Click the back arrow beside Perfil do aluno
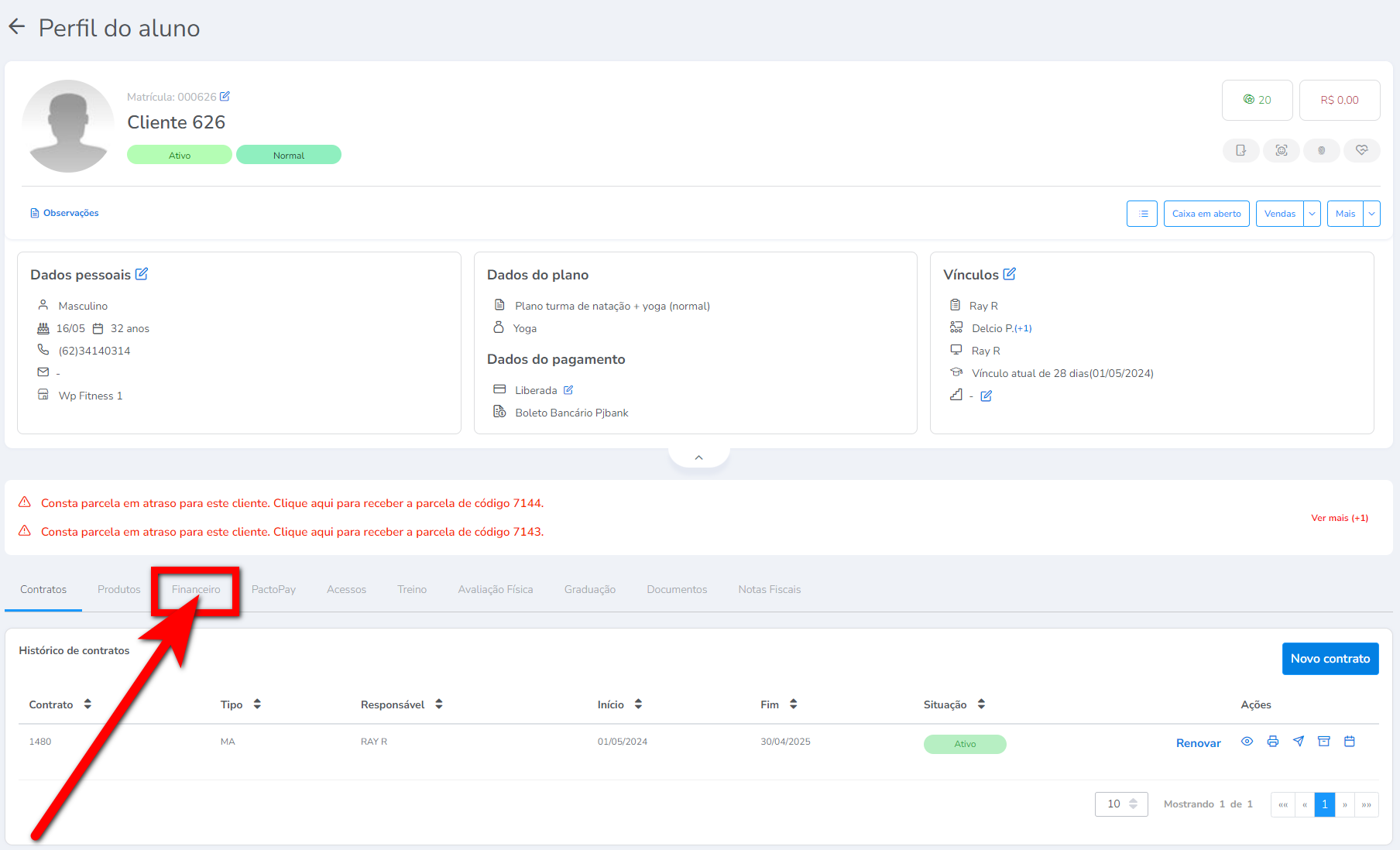Image resolution: width=1400 pixels, height=850 pixels. click(17, 27)
